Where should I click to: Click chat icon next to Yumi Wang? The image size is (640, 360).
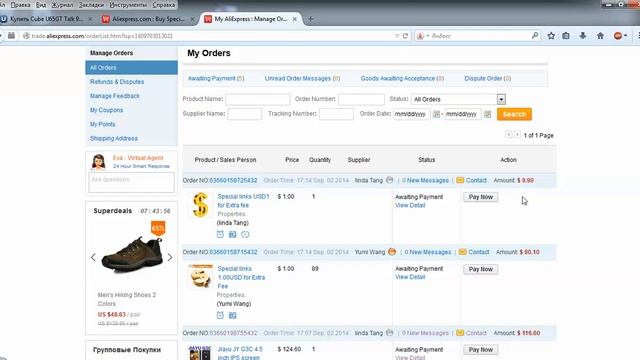click(392, 252)
